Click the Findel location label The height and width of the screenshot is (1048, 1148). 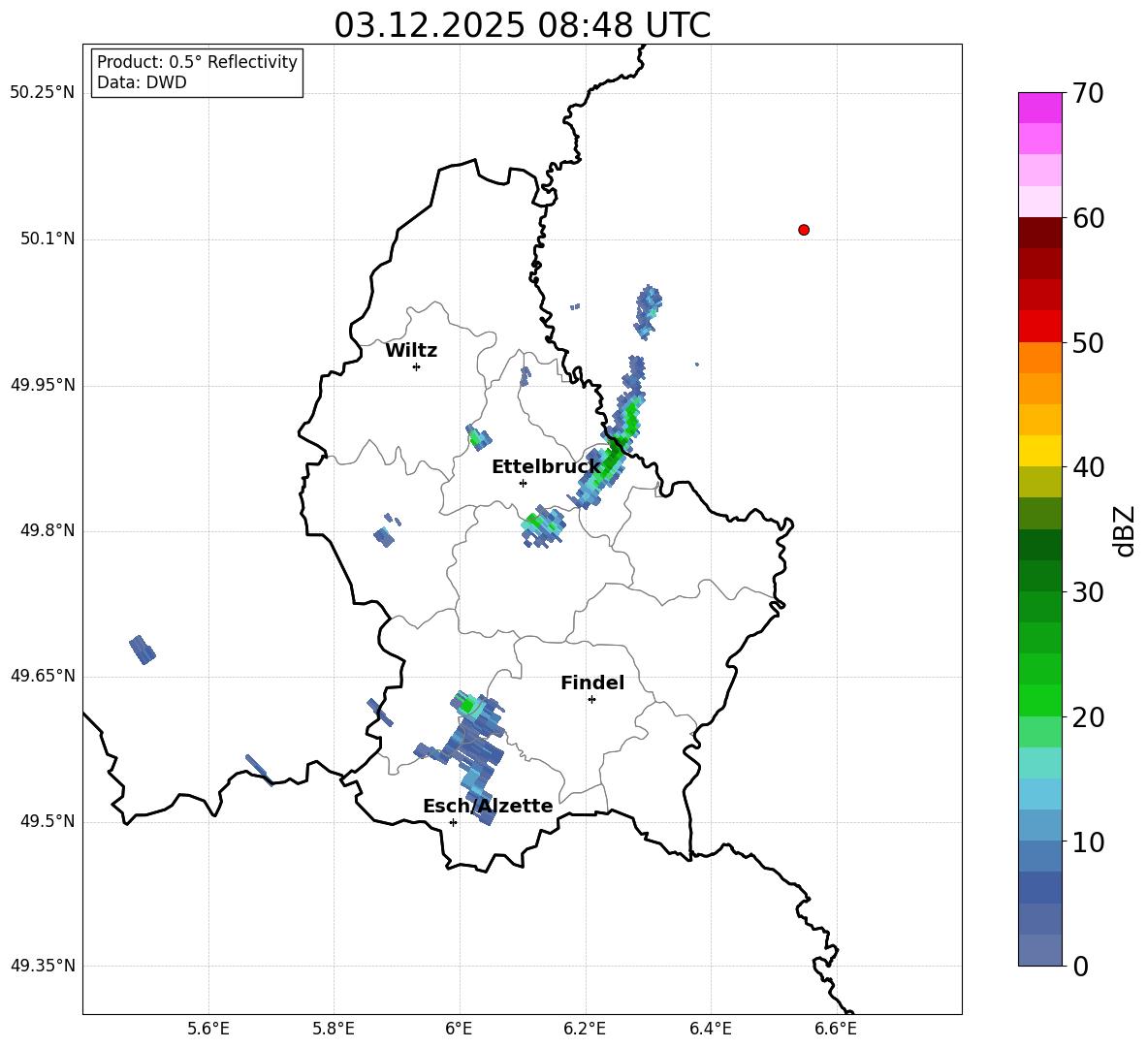[592, 683]
